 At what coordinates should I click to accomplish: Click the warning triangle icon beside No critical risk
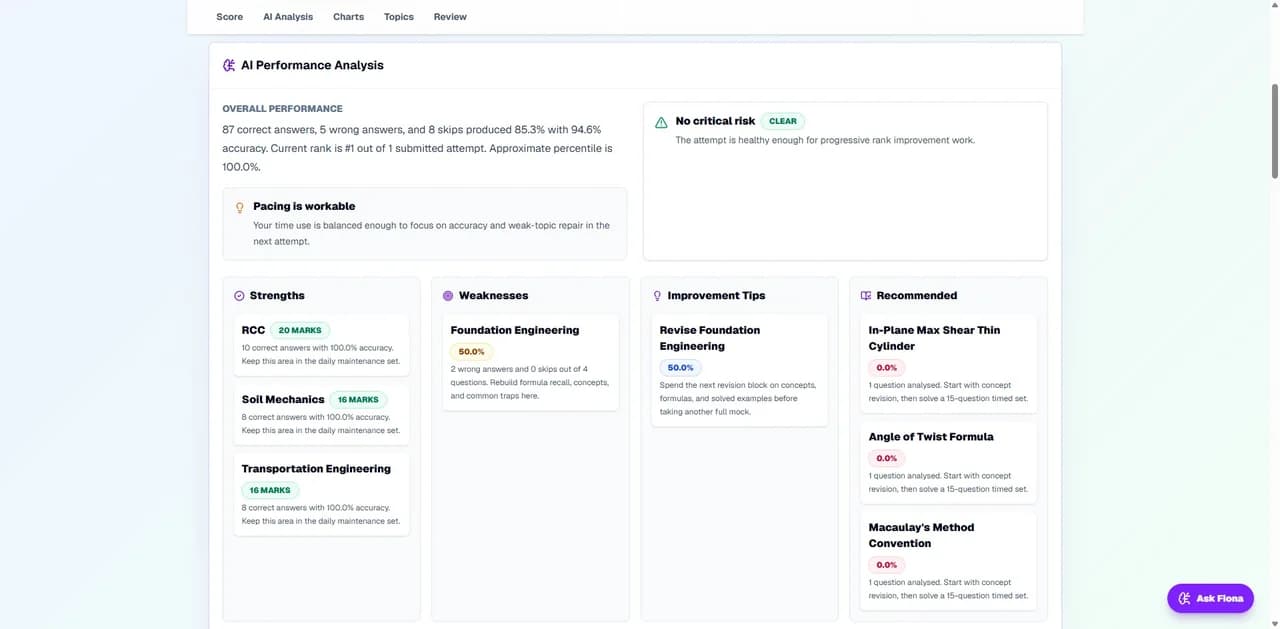[x=661, y=122]
